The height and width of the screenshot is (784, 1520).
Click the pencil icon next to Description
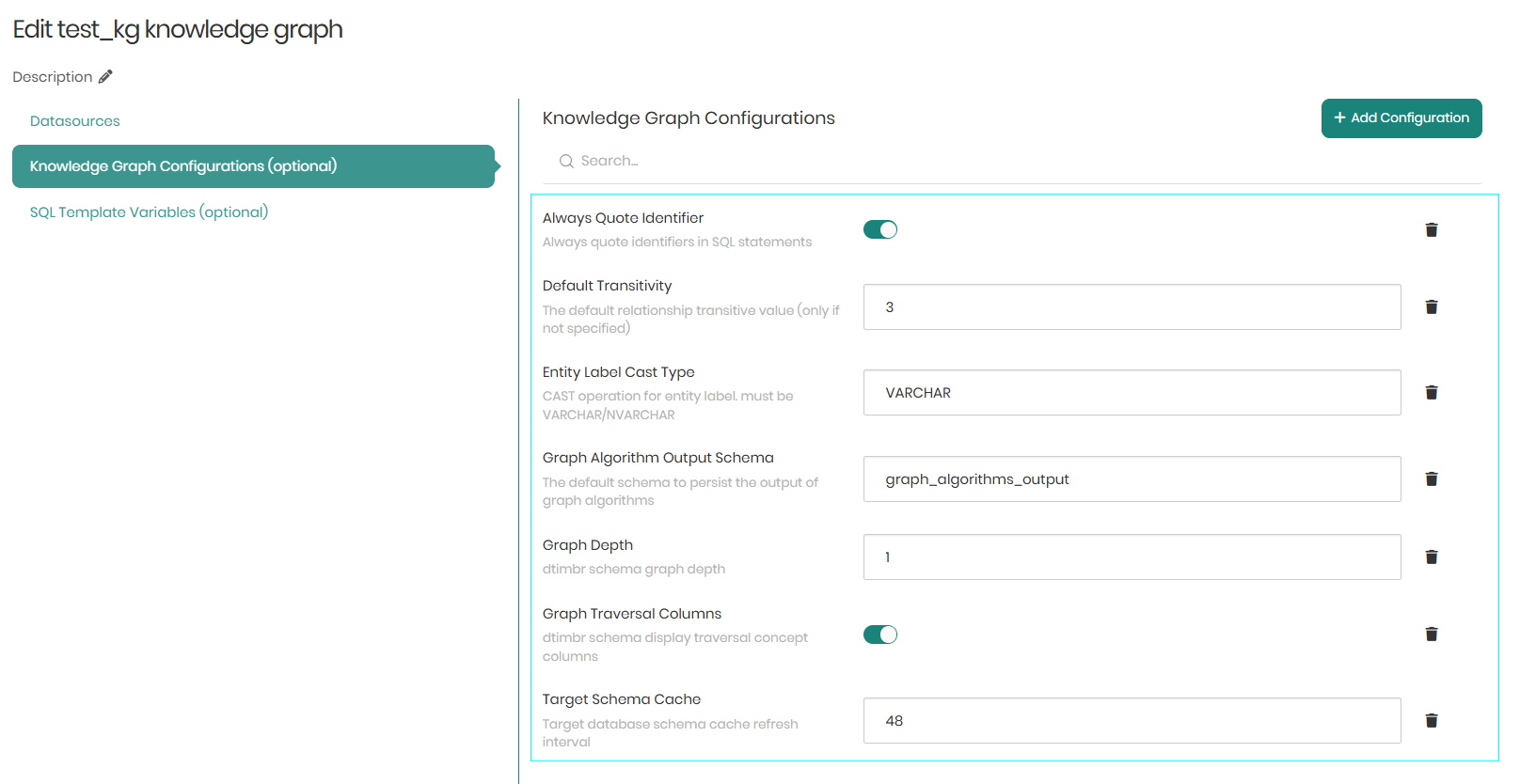pos(105,77)
